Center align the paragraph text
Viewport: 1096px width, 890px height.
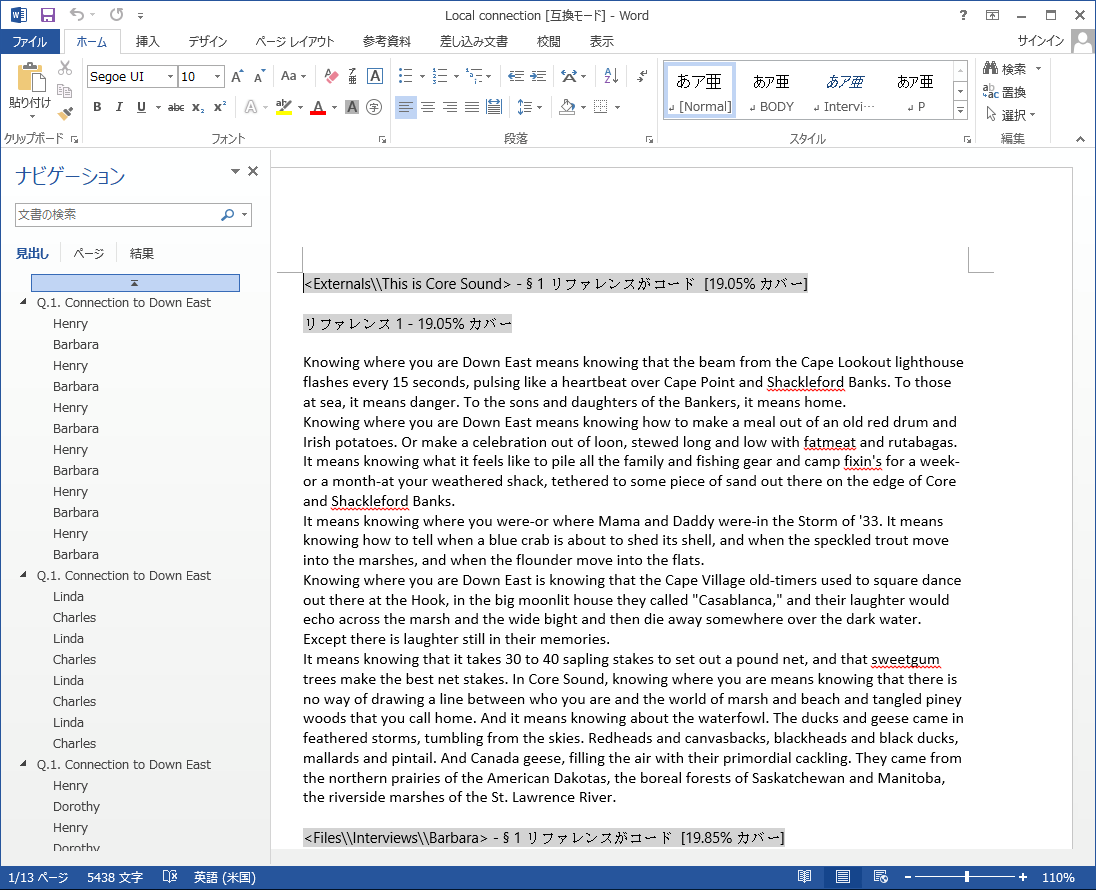point(428,107)
